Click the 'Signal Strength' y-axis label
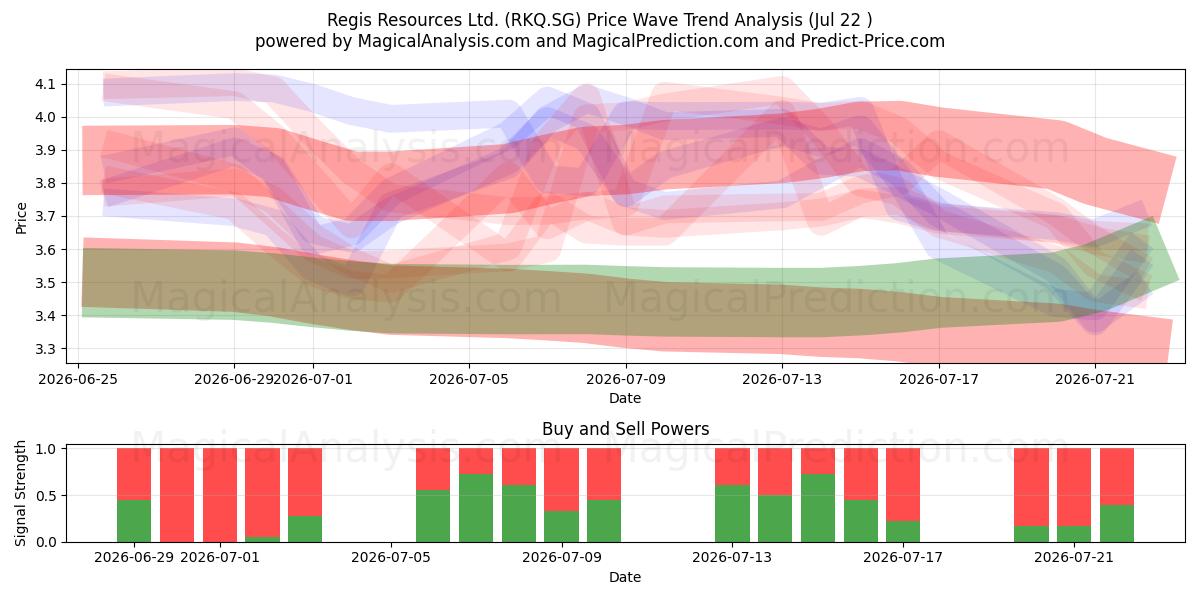 [21, 495]
